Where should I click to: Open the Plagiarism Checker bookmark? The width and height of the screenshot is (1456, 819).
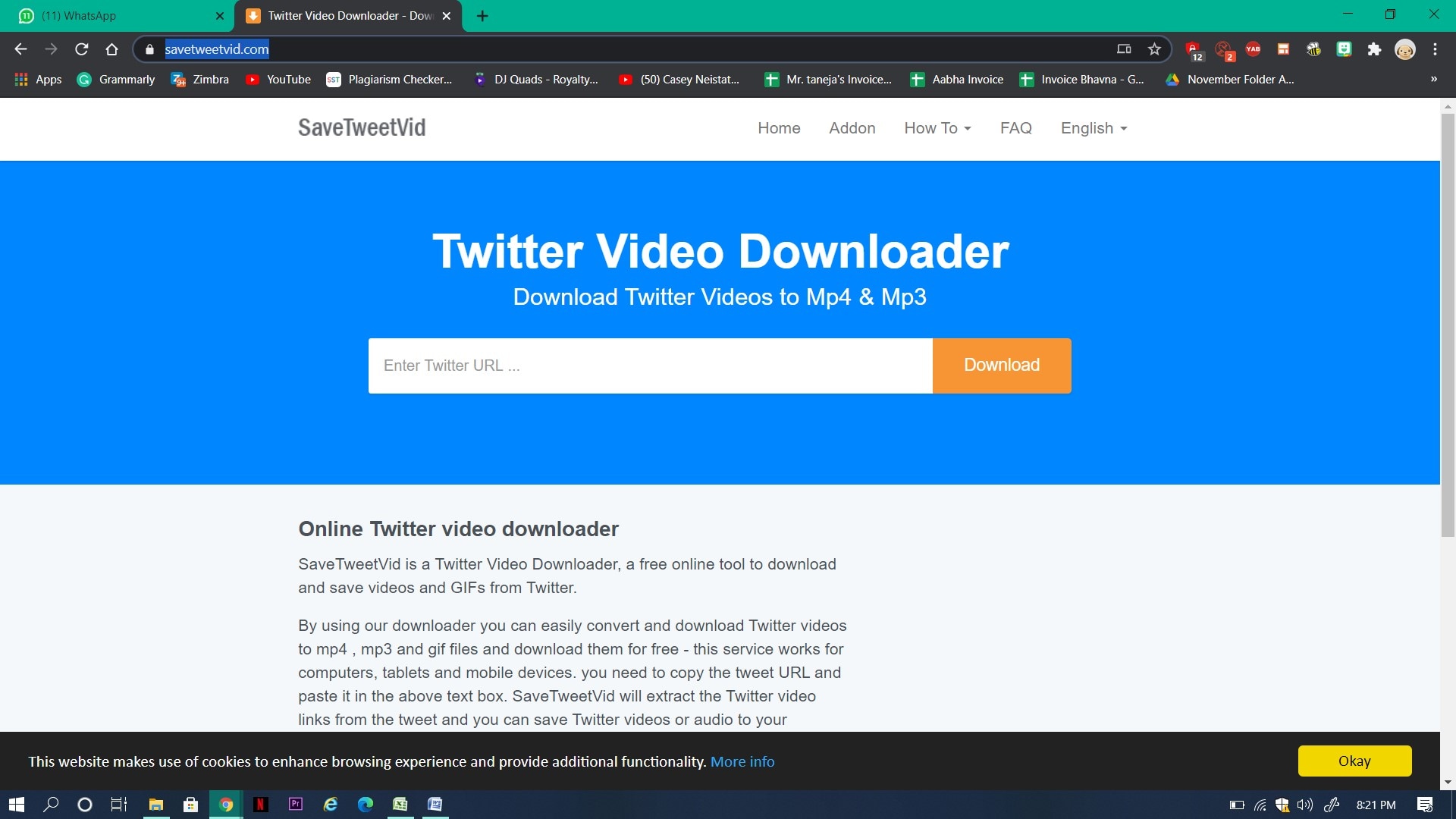389,79
